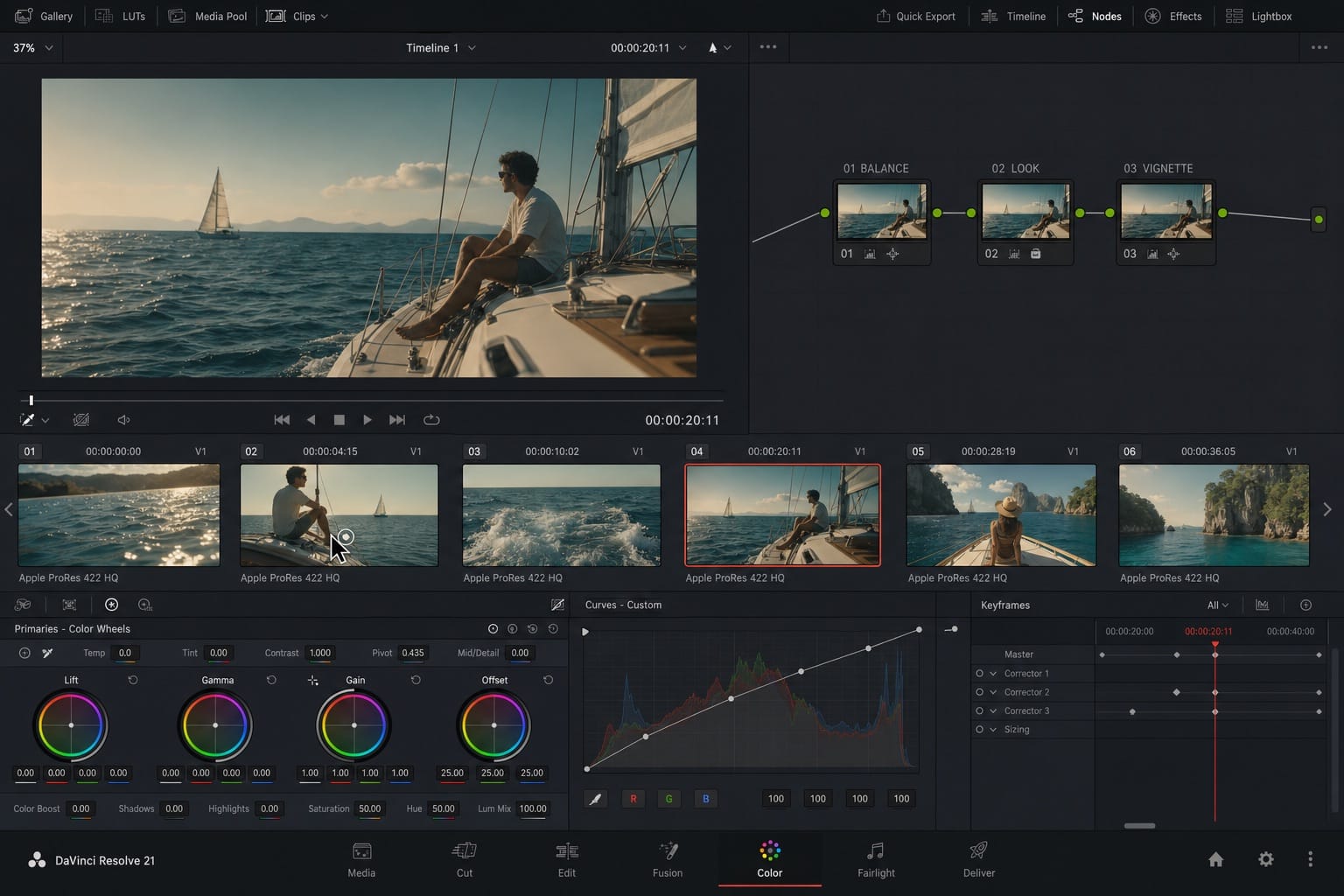Open viewer options three-dot menu
The height and width of the screenshot is (896, 1344).
click(768, 47)
